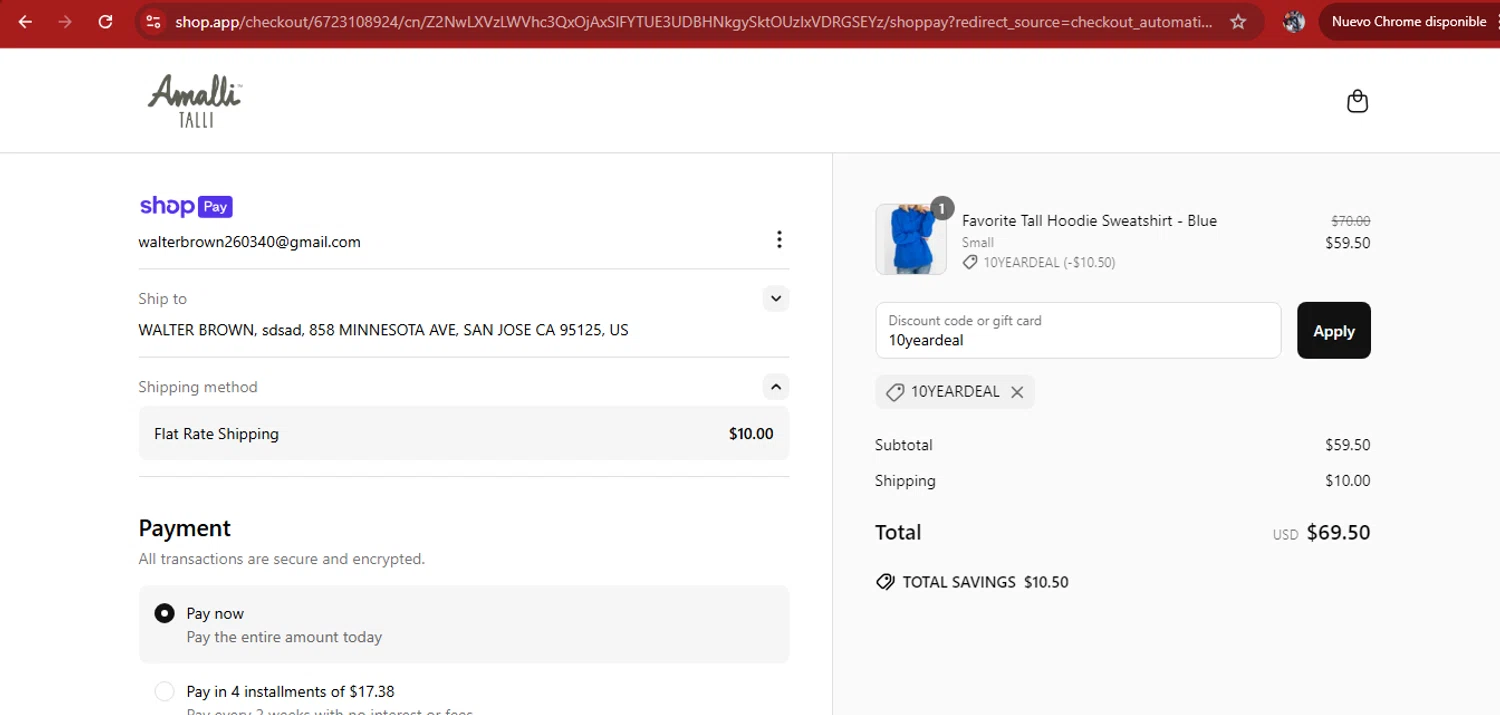
Task: Open the three-dot account options menu
Action: [x=779, y=239]
